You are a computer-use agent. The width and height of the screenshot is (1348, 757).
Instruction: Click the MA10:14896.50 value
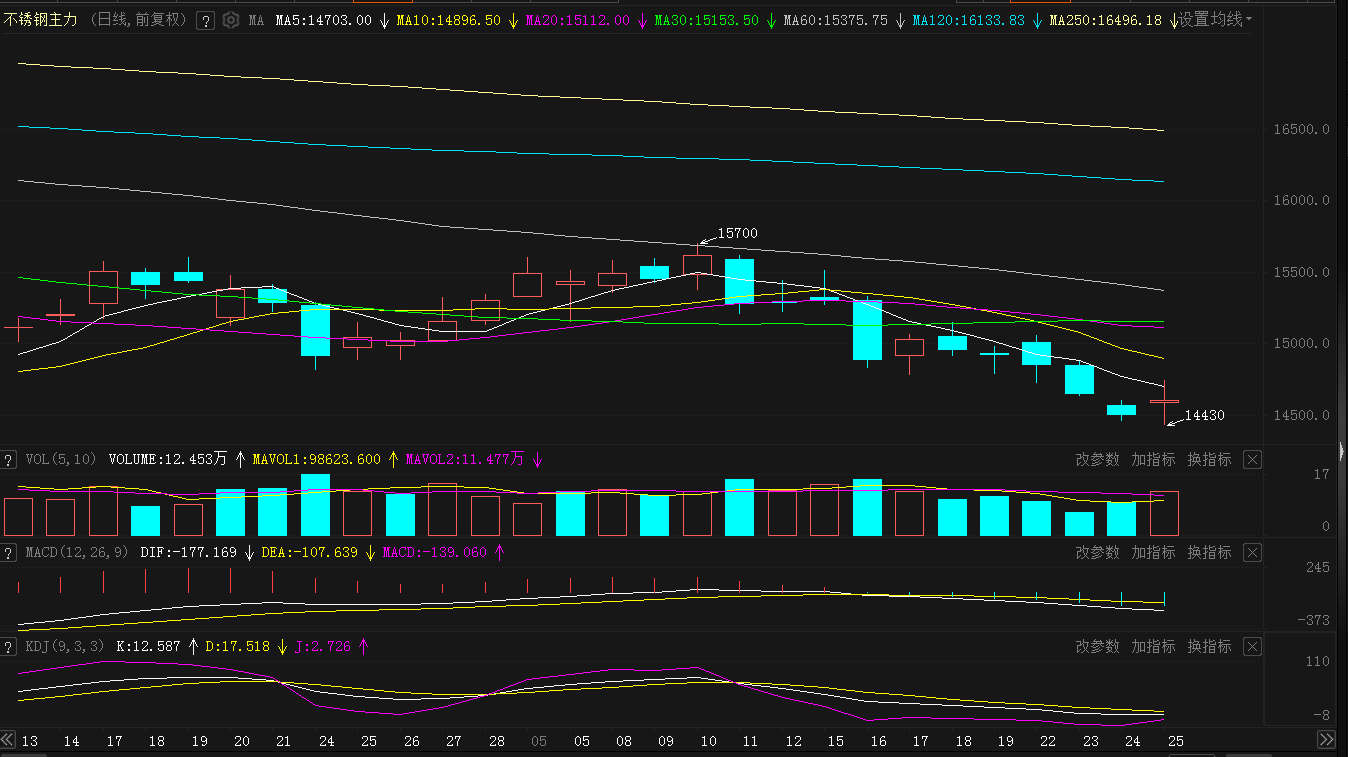[x=449, y=20]
